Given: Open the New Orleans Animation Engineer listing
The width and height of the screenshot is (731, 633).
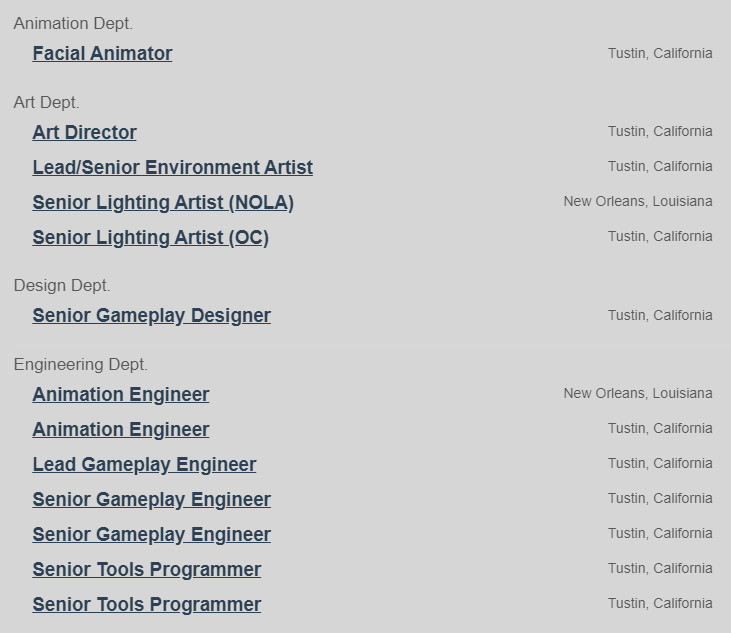Looking at the screenshot, I should [x=121, y=394].
